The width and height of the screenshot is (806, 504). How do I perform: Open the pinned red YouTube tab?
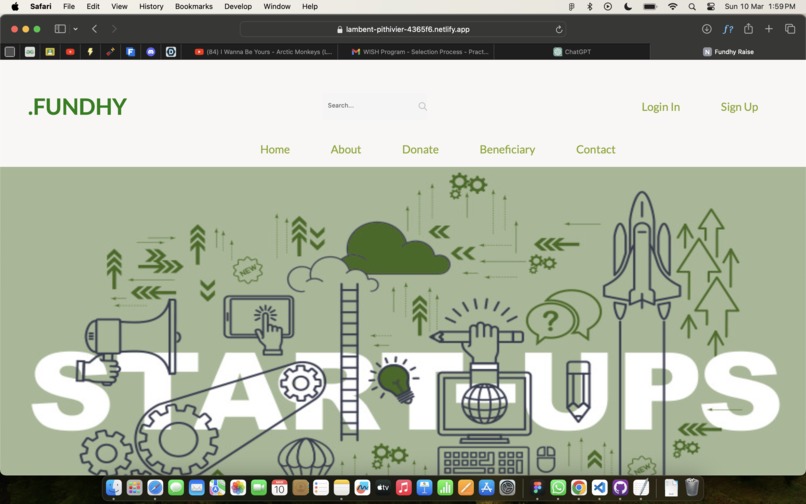[x=70, y=51]
